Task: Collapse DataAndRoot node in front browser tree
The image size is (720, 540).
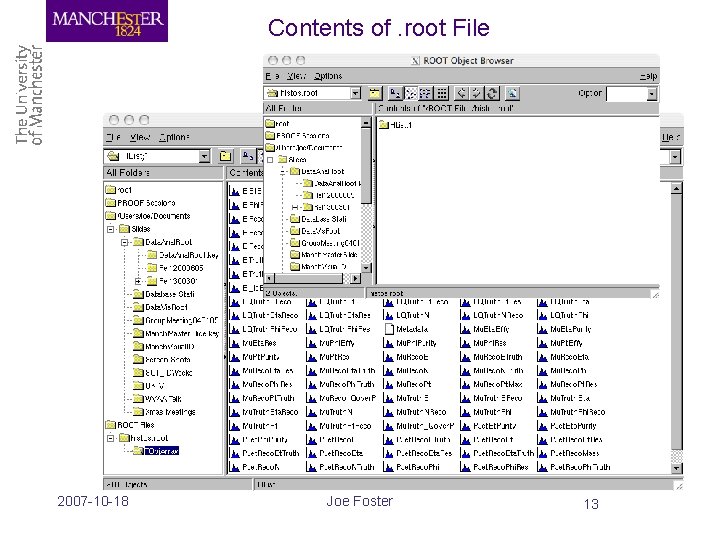Action: click(284, 171)
